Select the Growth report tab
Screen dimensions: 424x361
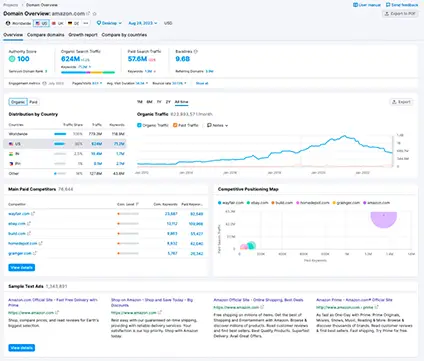click(x=83, y=35)
